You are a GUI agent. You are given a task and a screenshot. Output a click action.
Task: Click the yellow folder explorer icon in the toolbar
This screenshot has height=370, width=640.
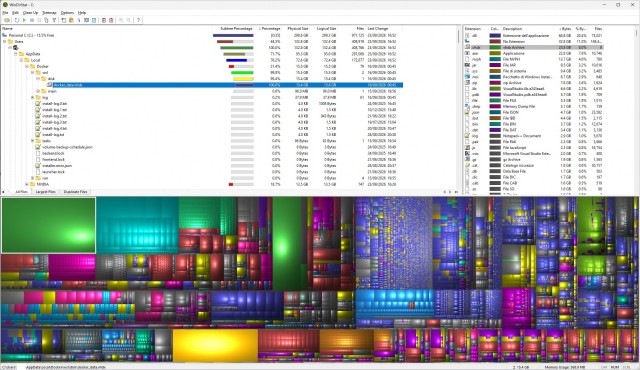[71, 20]
